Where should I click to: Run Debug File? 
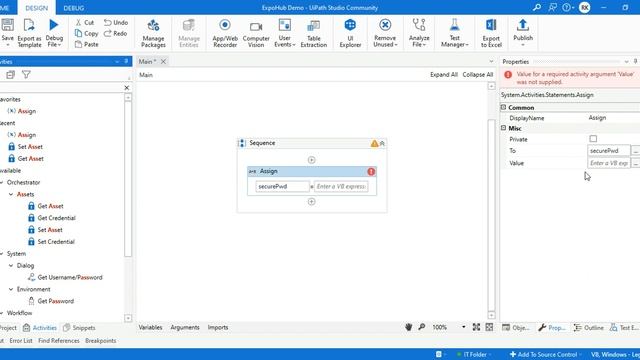(x=54, y=33)
